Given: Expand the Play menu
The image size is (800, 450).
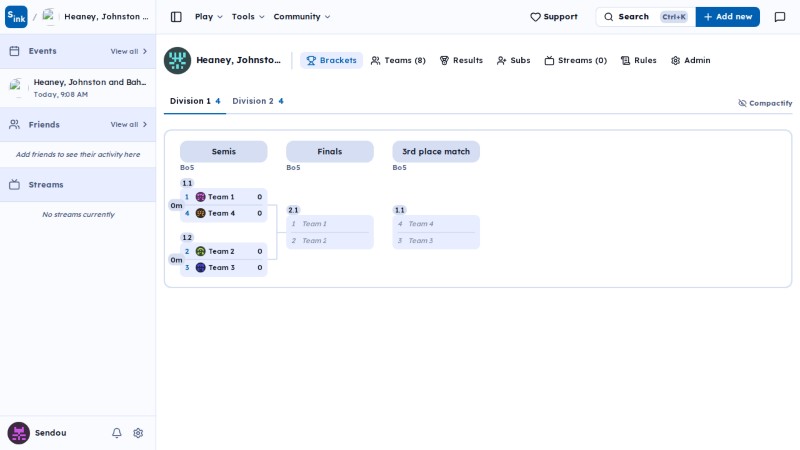Looking at the screenshot, I should point(209,17).
